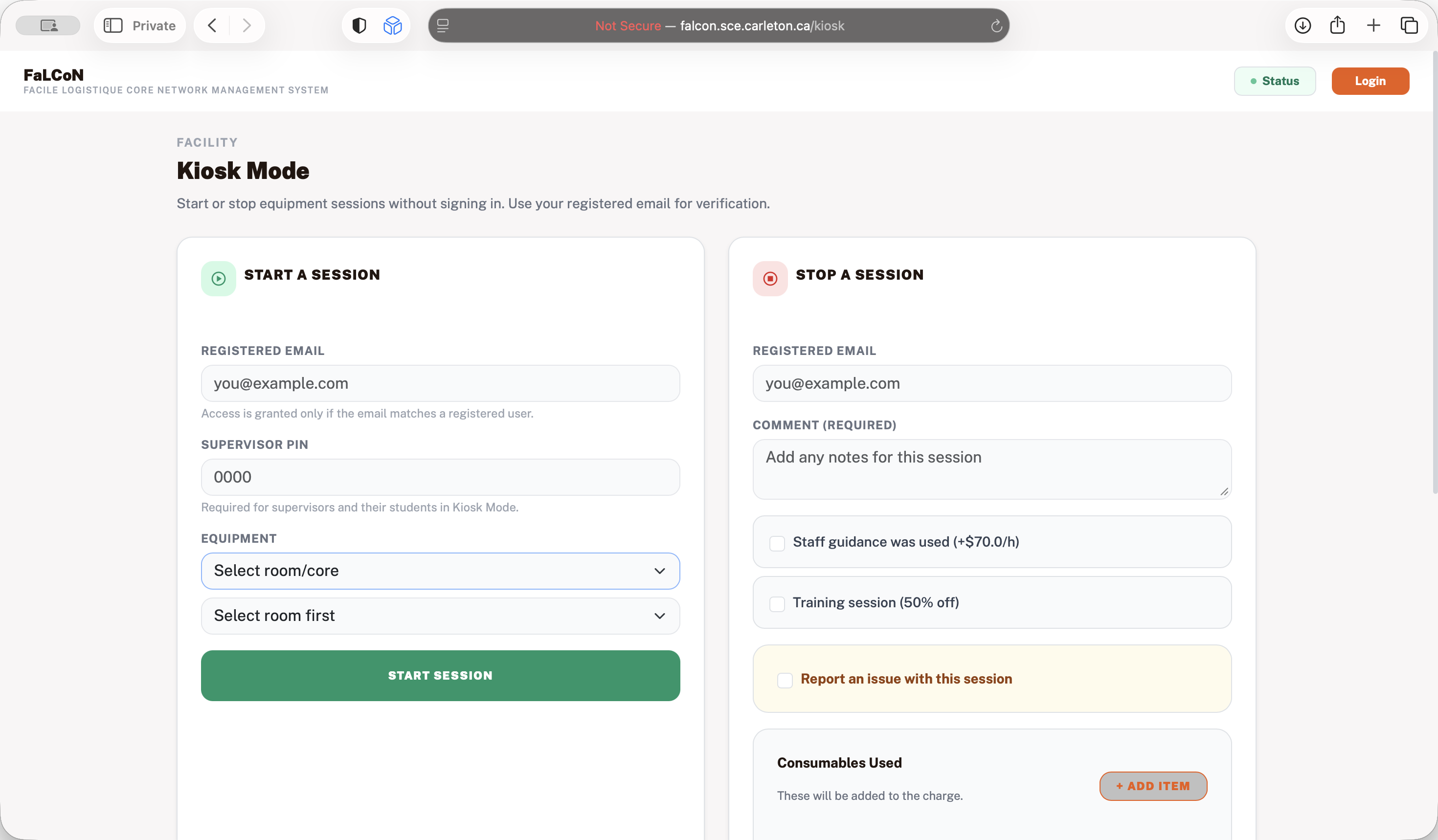
Task: Click the Status indicator in header
Action: 1275,81
